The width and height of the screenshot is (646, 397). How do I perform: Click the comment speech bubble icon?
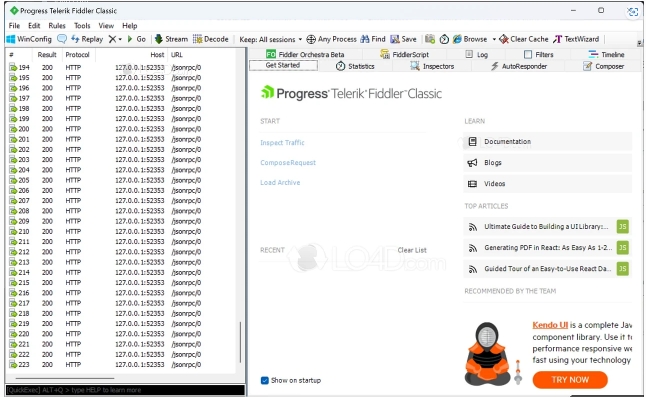click(x=62, y=39)
